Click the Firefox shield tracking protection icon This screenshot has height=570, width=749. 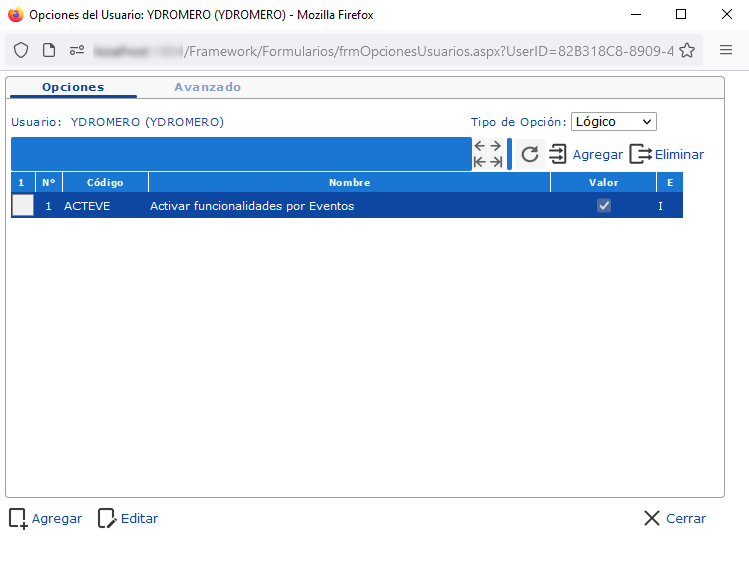[21, 50]
